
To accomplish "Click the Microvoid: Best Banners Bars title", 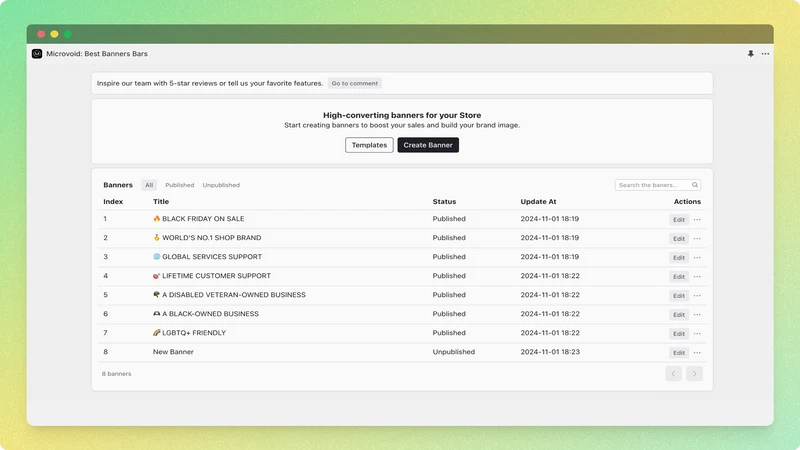I will 97,54.
